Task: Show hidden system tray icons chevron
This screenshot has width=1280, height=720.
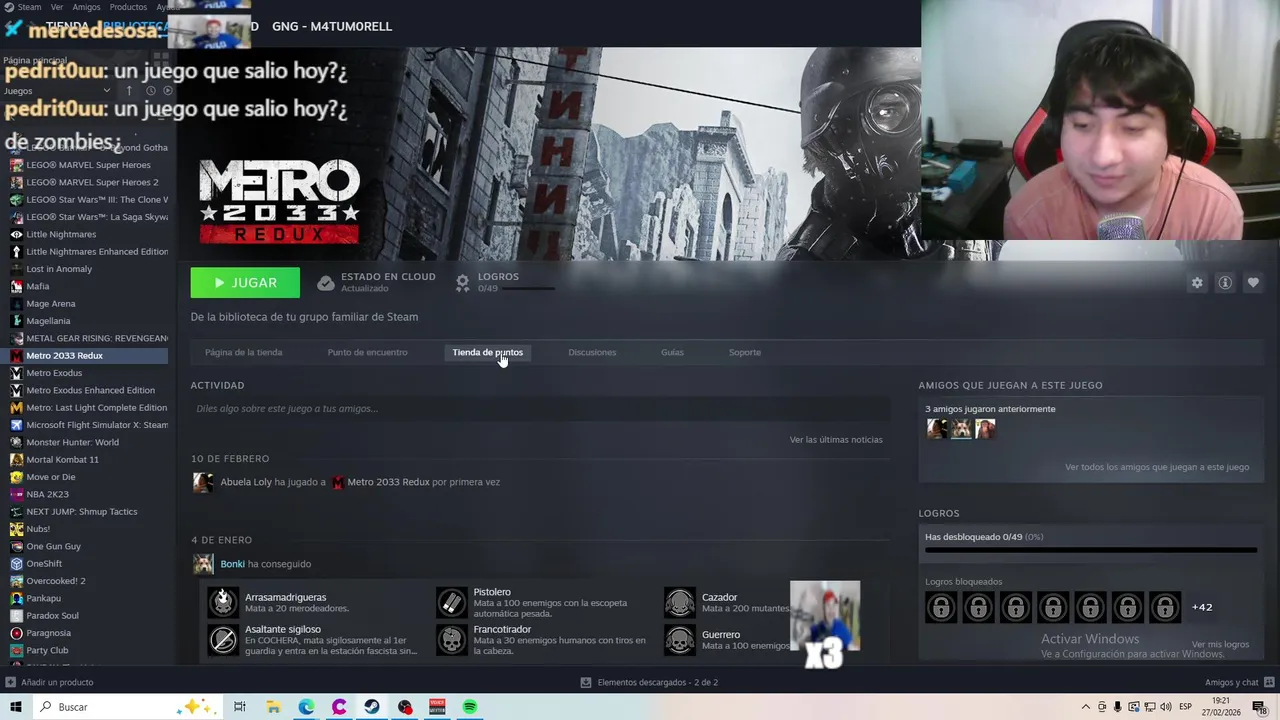Action: [x=1086, y=707]
